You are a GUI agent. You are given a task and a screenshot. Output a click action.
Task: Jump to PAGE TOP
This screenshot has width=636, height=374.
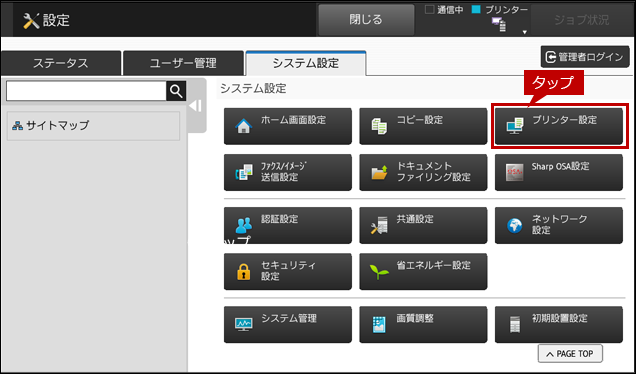570,354
